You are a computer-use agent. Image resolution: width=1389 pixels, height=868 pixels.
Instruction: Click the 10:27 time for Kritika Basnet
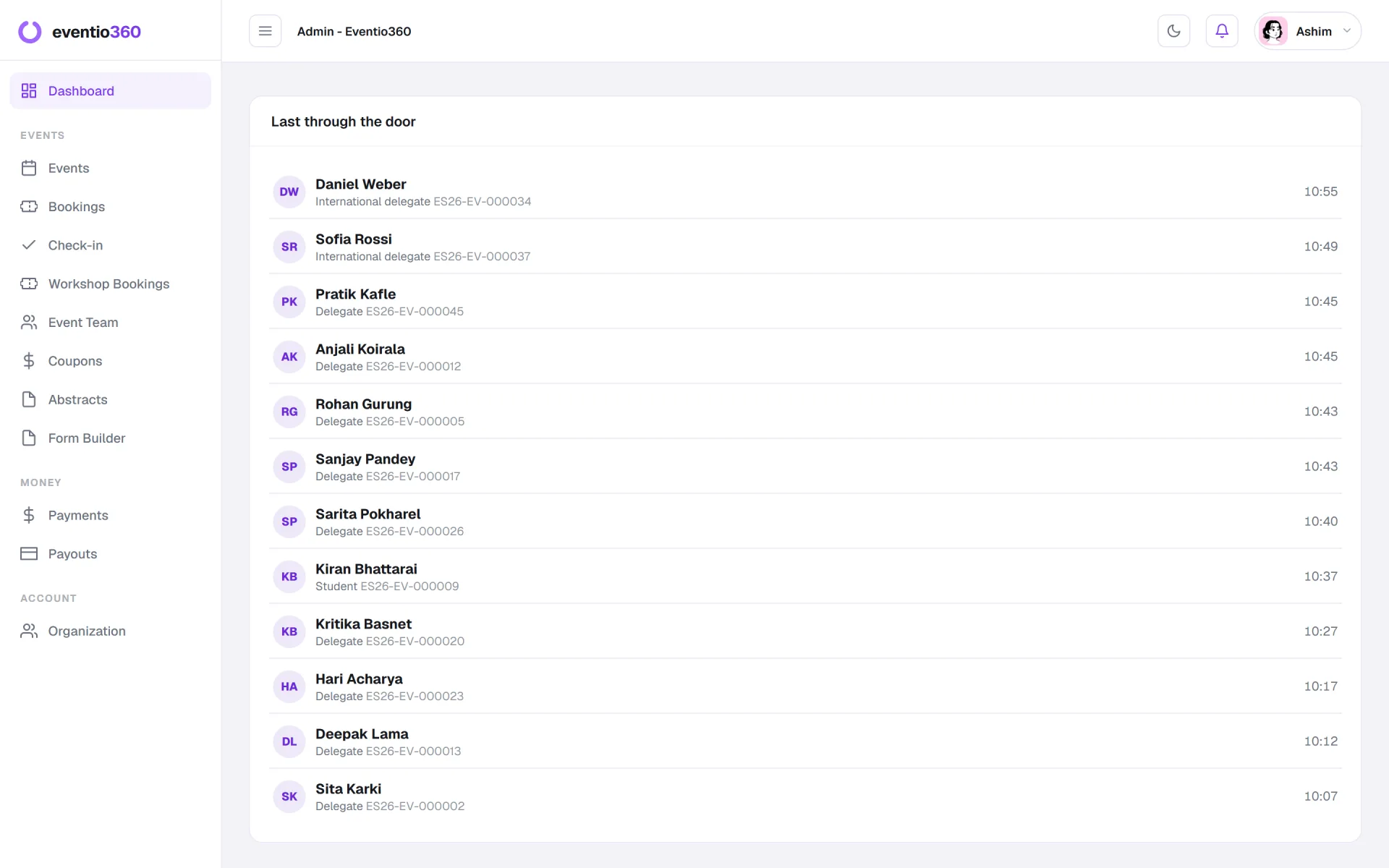(x=1320, y=631)
